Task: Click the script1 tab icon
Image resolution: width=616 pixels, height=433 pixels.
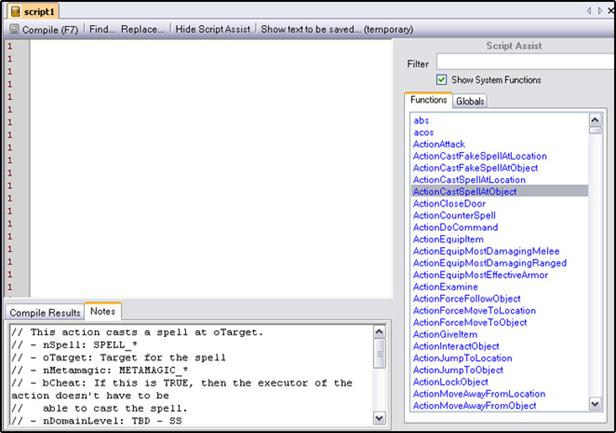Action: pyautogui.click(x=15, y=12)
